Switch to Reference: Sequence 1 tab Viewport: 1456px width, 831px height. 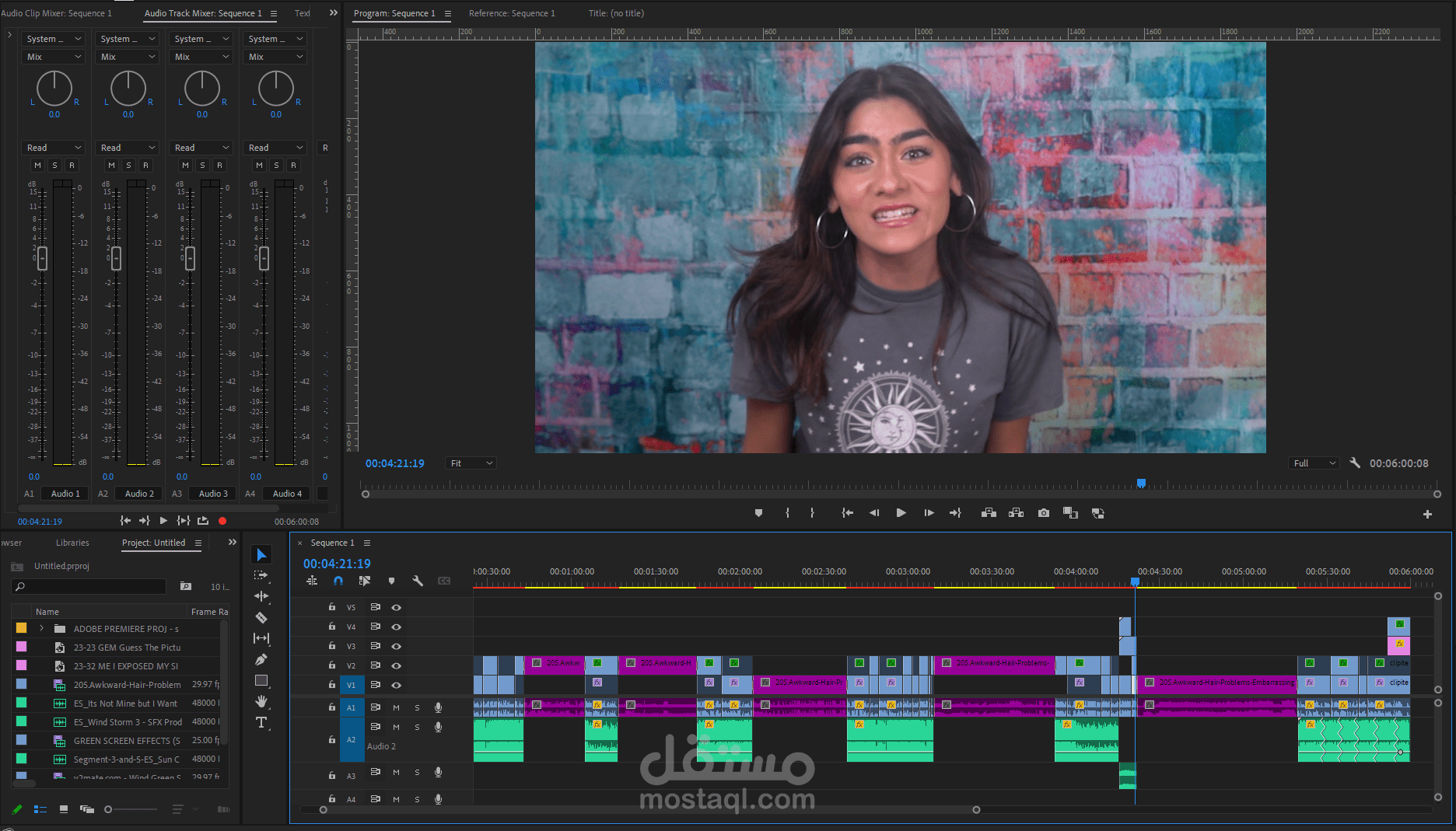tap(512, 13)
